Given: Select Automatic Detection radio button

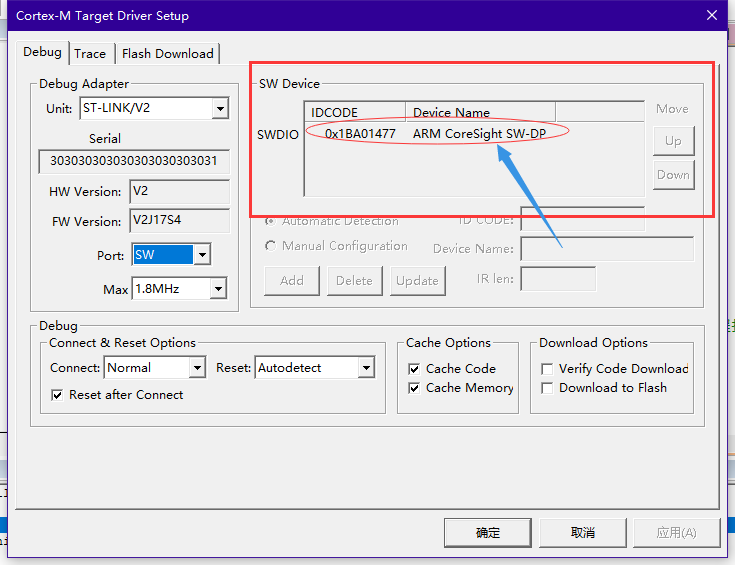Looking at the screenshot, I should [270, 221].
